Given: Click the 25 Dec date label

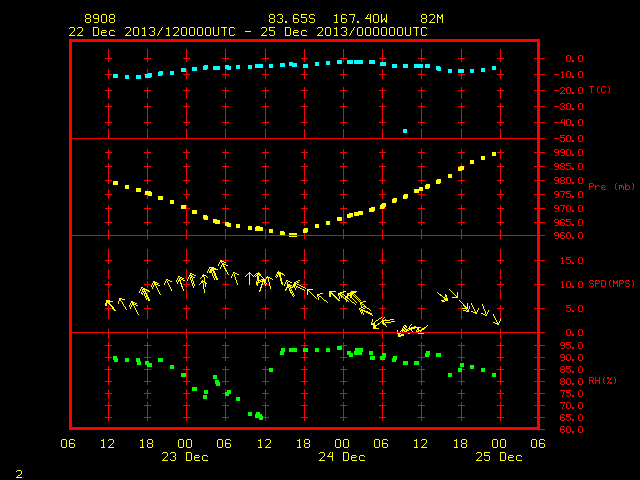Looking at the screenshot, I should (x=499, y=457).
